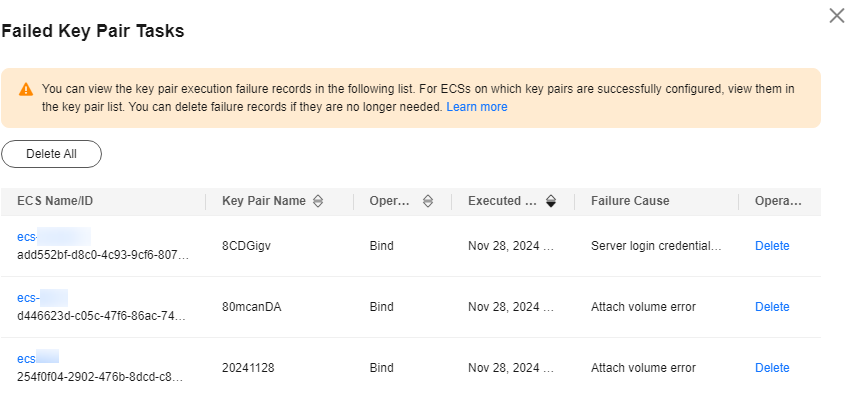Image resolution: width=850 pixels, height=396 pixels.
Task: Delete the 20241128 failed record
Action: (x=772, y=368)
